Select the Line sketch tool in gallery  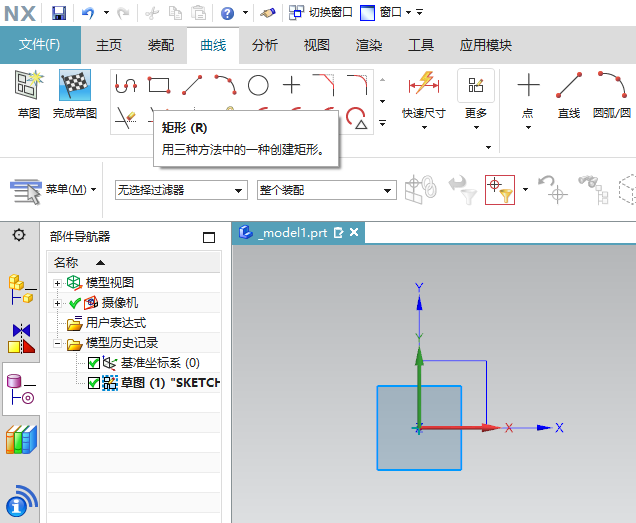pos(192,85)
